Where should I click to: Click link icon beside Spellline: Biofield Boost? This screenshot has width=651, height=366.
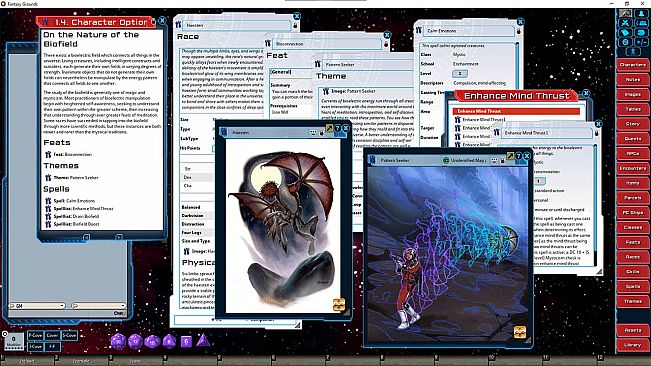(48, 224)
